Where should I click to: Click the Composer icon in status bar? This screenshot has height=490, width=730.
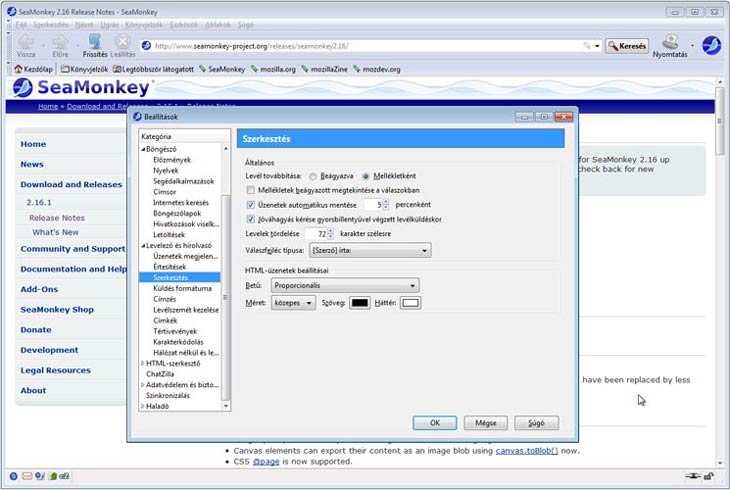[40, 476]
